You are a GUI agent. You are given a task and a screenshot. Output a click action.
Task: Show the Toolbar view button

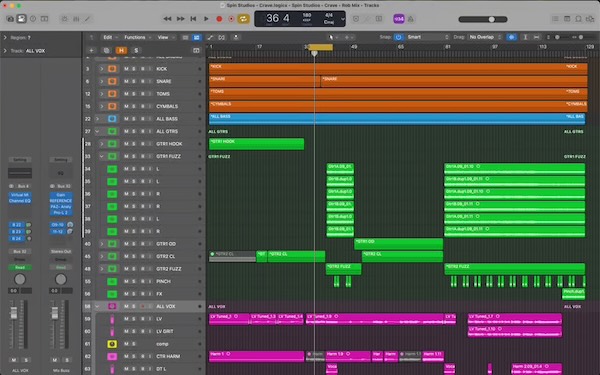pos(44,19)
